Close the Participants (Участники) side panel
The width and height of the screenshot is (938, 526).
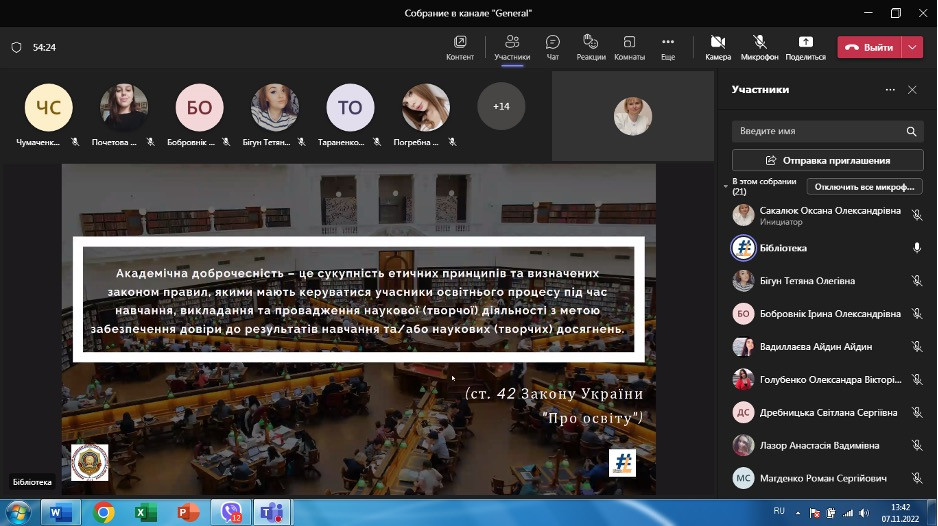tap(912, 90)
